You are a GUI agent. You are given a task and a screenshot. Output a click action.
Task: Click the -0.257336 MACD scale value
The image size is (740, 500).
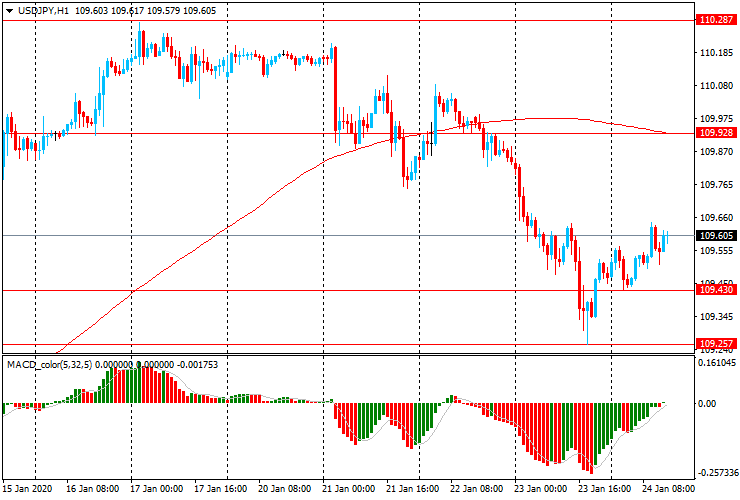point(716,473)
